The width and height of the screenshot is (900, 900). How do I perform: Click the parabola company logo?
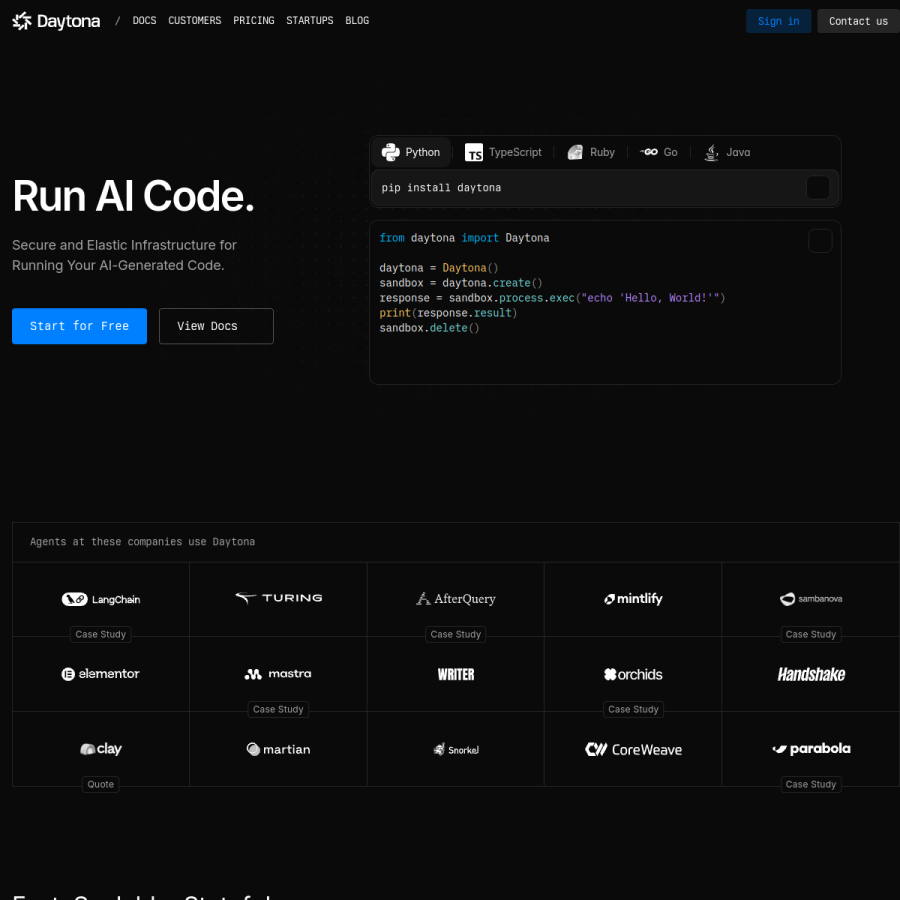[x=811, y=748]
